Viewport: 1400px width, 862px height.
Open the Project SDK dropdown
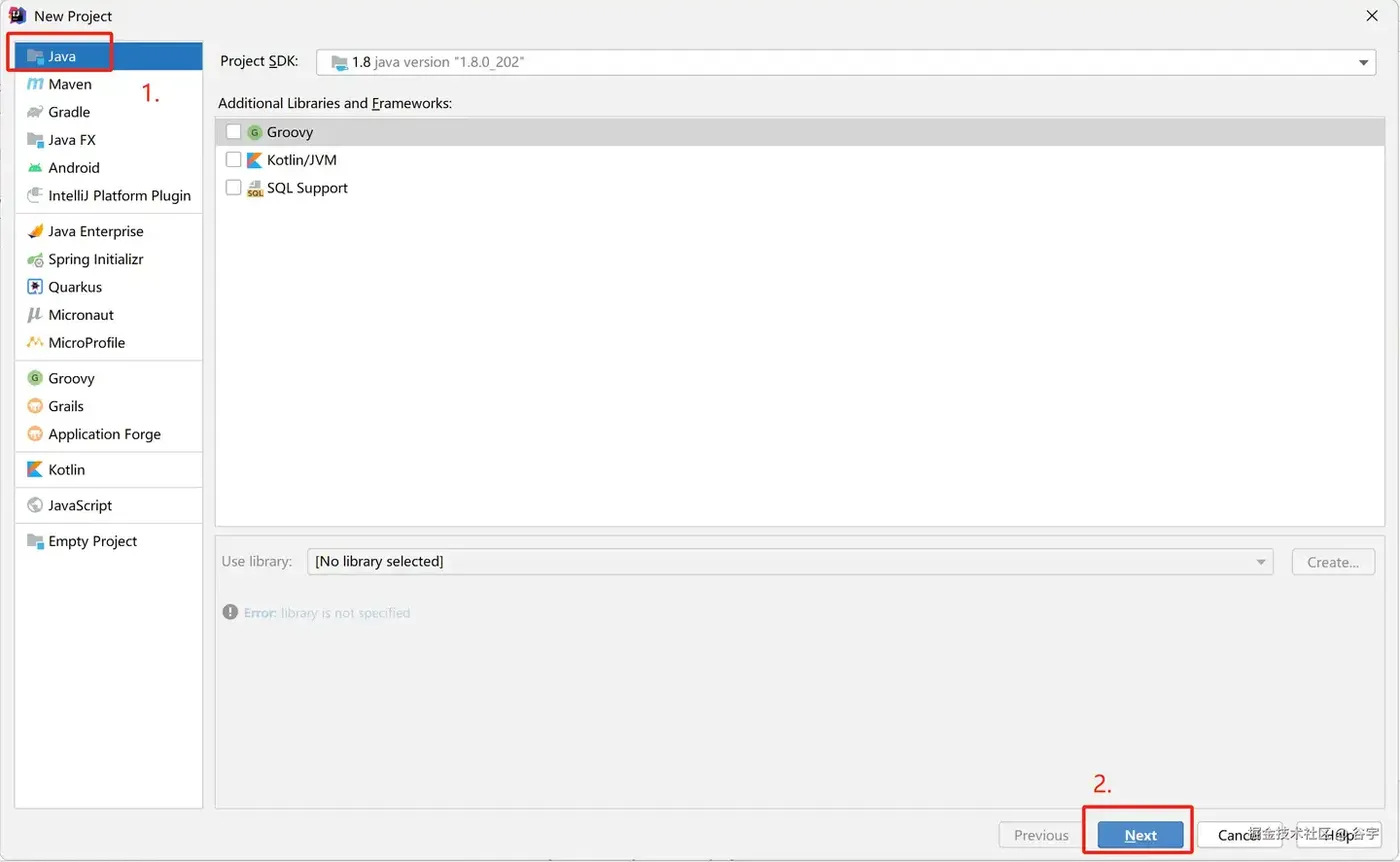point(846,62)
